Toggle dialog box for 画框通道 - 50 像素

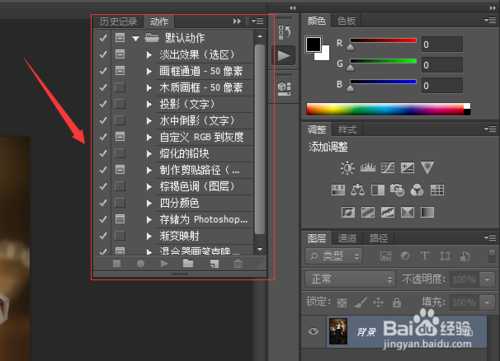point(120,71)
